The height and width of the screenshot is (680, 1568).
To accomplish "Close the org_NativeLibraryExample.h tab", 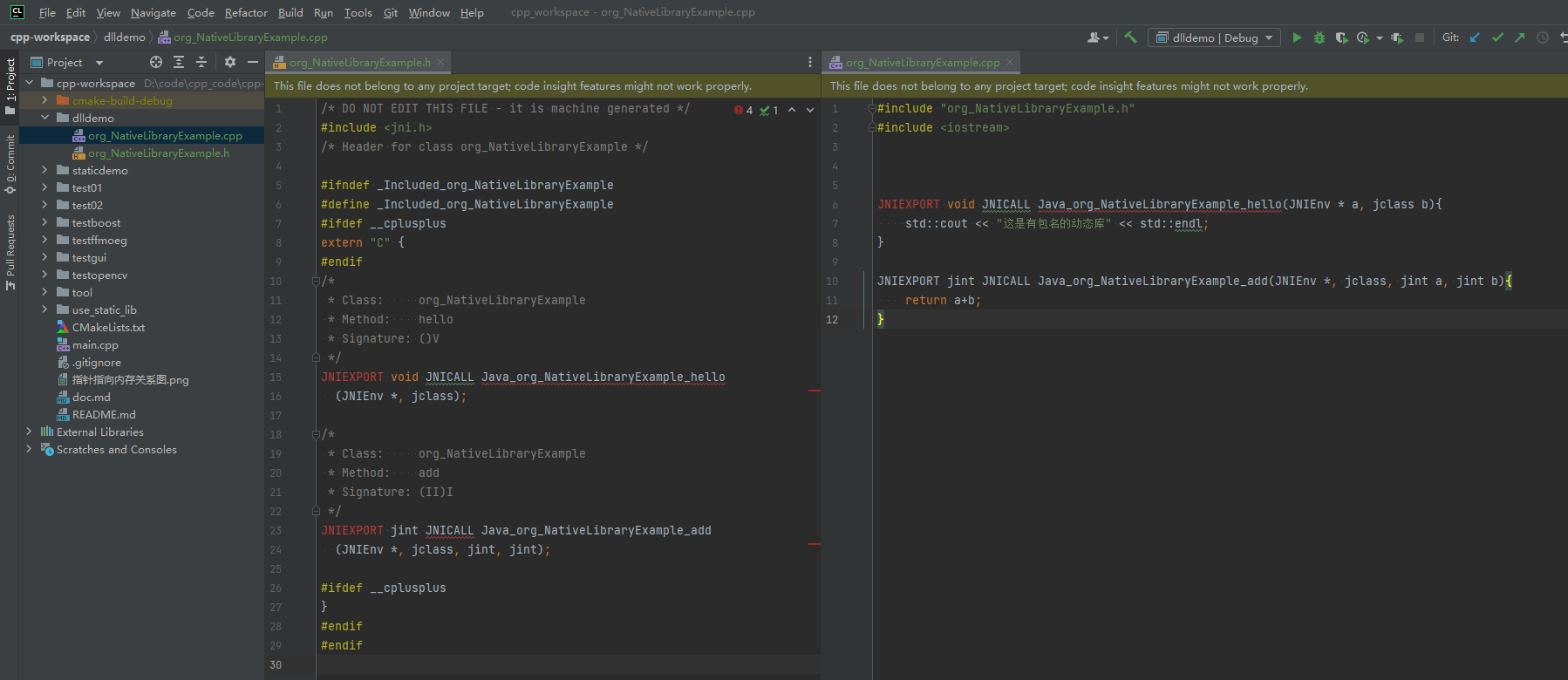I will [x=440, y=62].
